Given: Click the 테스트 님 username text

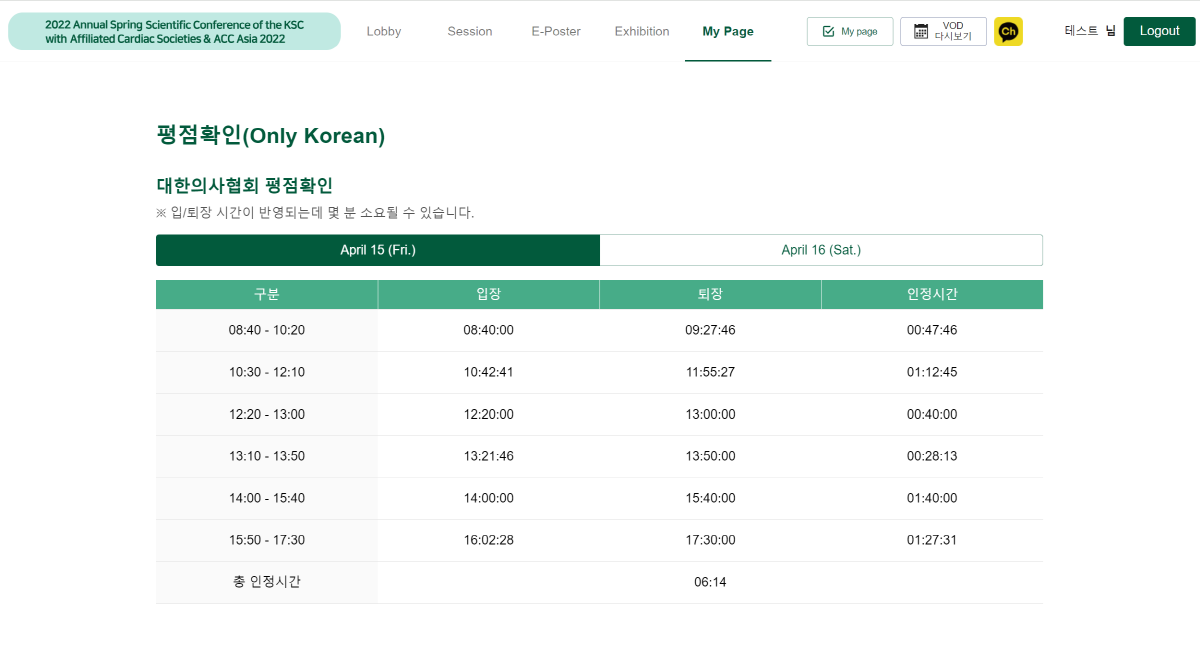Looking at the screenshot, I should [x=1089, y=31].
